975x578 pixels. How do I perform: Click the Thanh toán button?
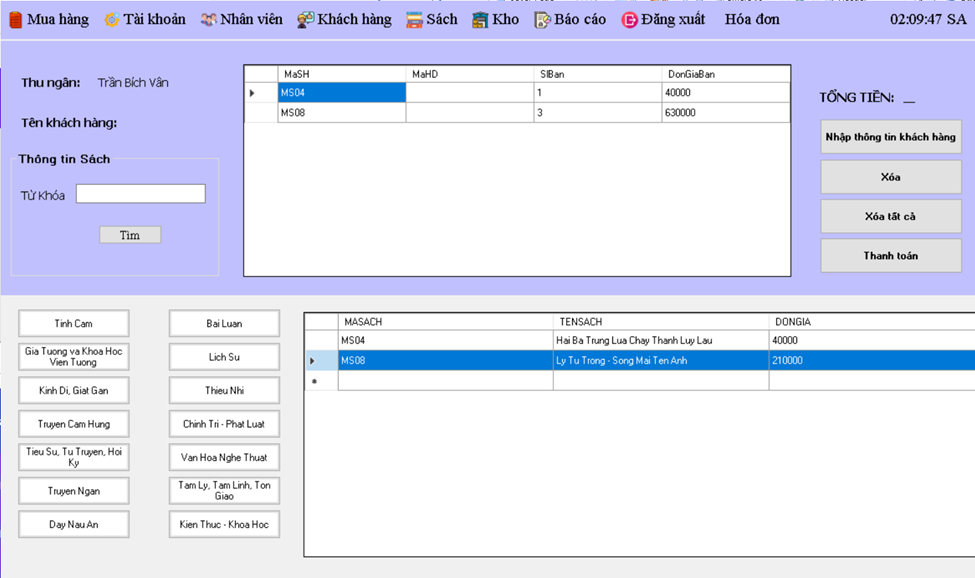point(890,255)
